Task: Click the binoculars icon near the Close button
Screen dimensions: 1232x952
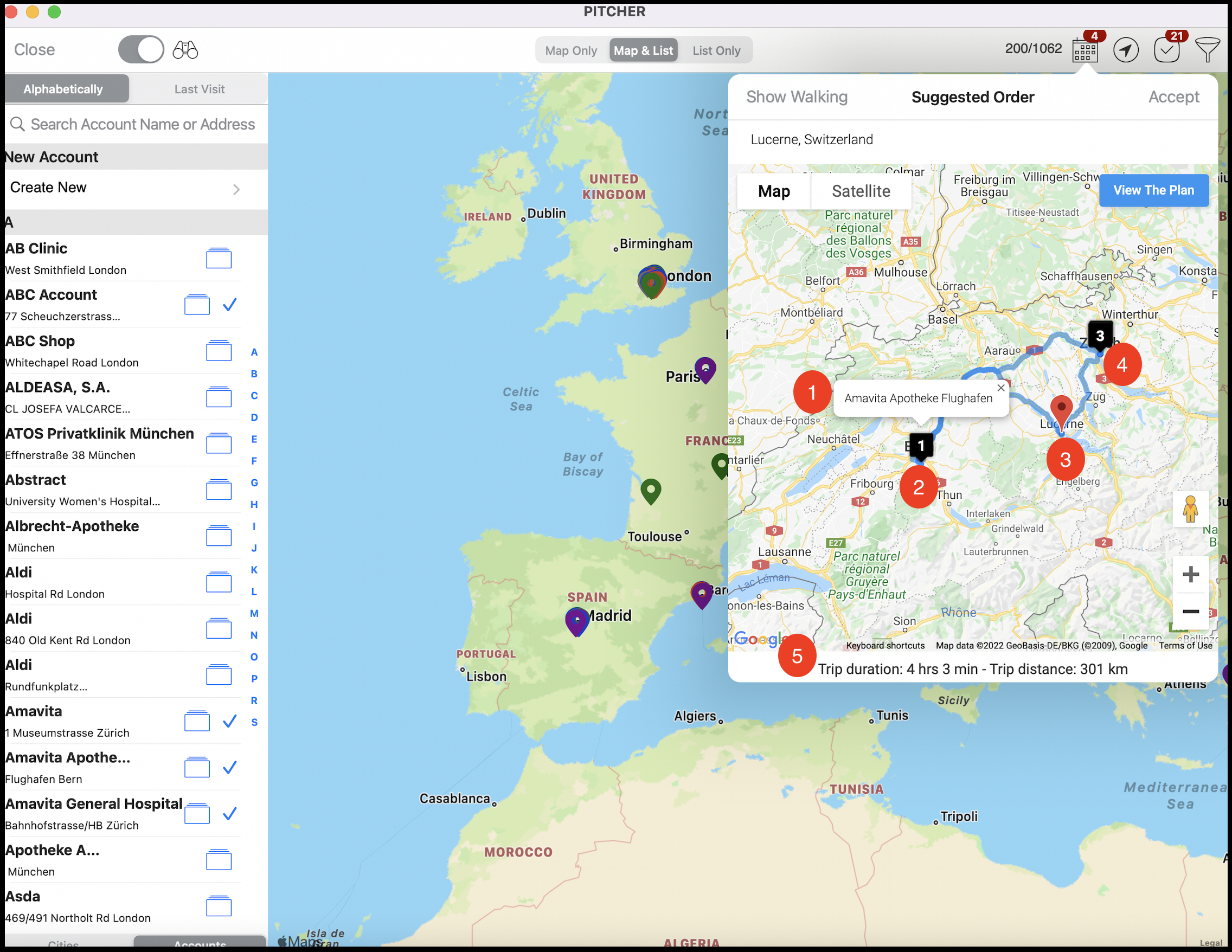Action: [x=185, y=50]
